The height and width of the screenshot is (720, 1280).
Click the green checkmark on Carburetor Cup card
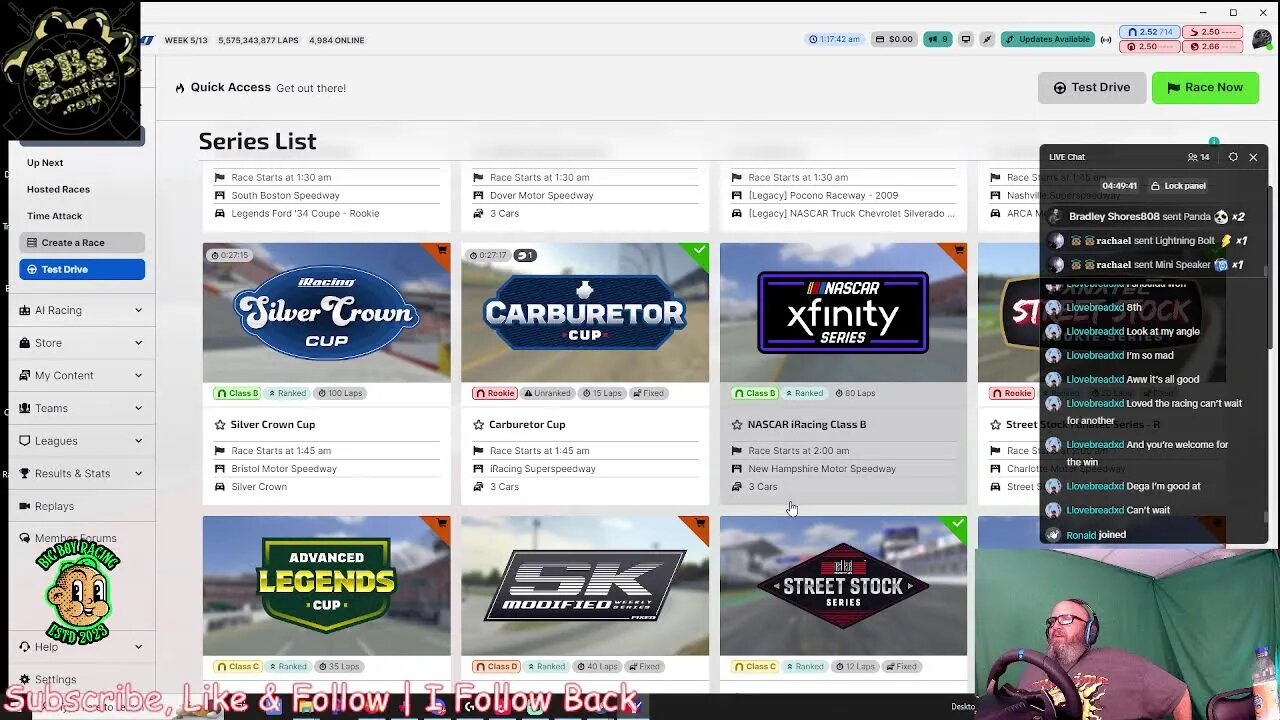click(700, 250)
